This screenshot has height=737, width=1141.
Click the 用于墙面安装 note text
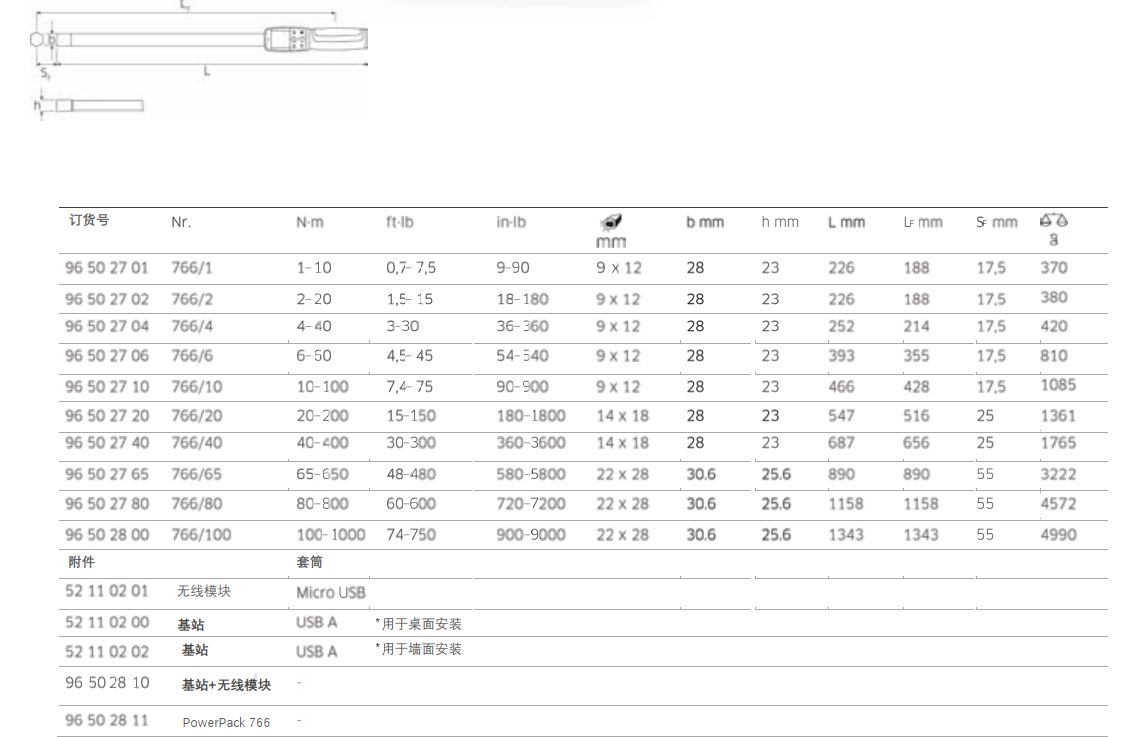coord(418,649)
